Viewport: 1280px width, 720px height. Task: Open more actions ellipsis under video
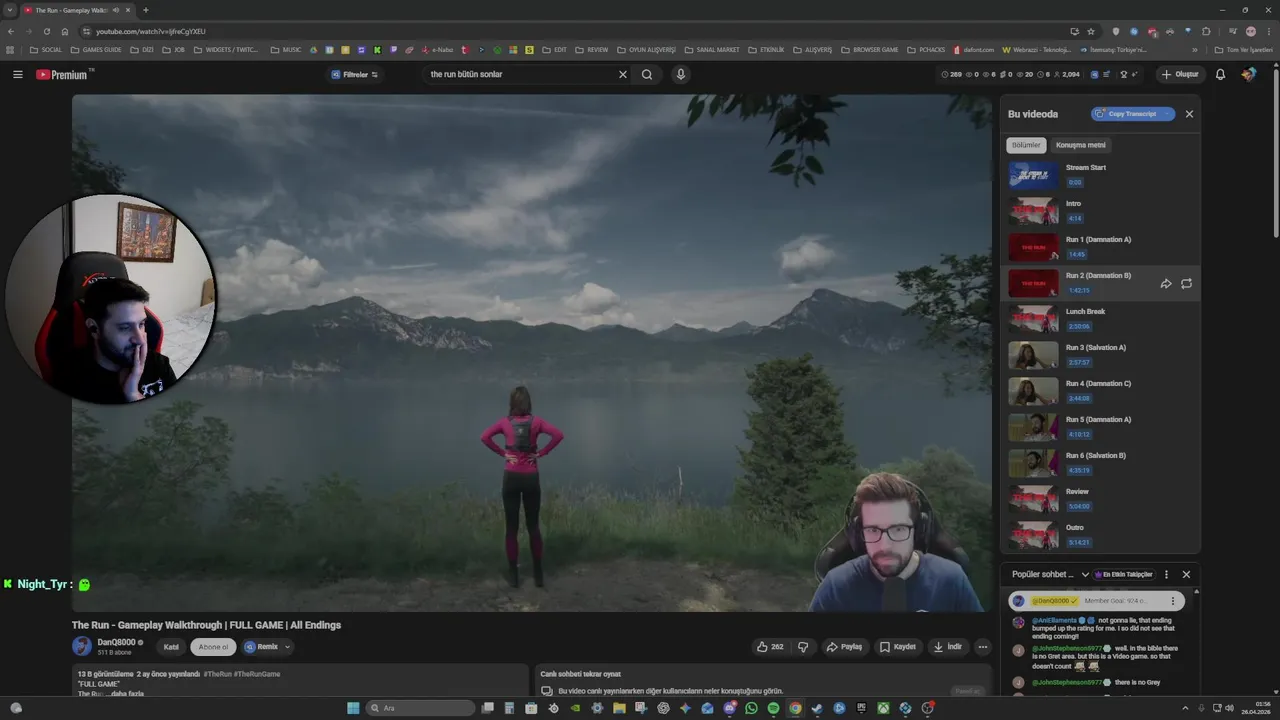point(982,647)
